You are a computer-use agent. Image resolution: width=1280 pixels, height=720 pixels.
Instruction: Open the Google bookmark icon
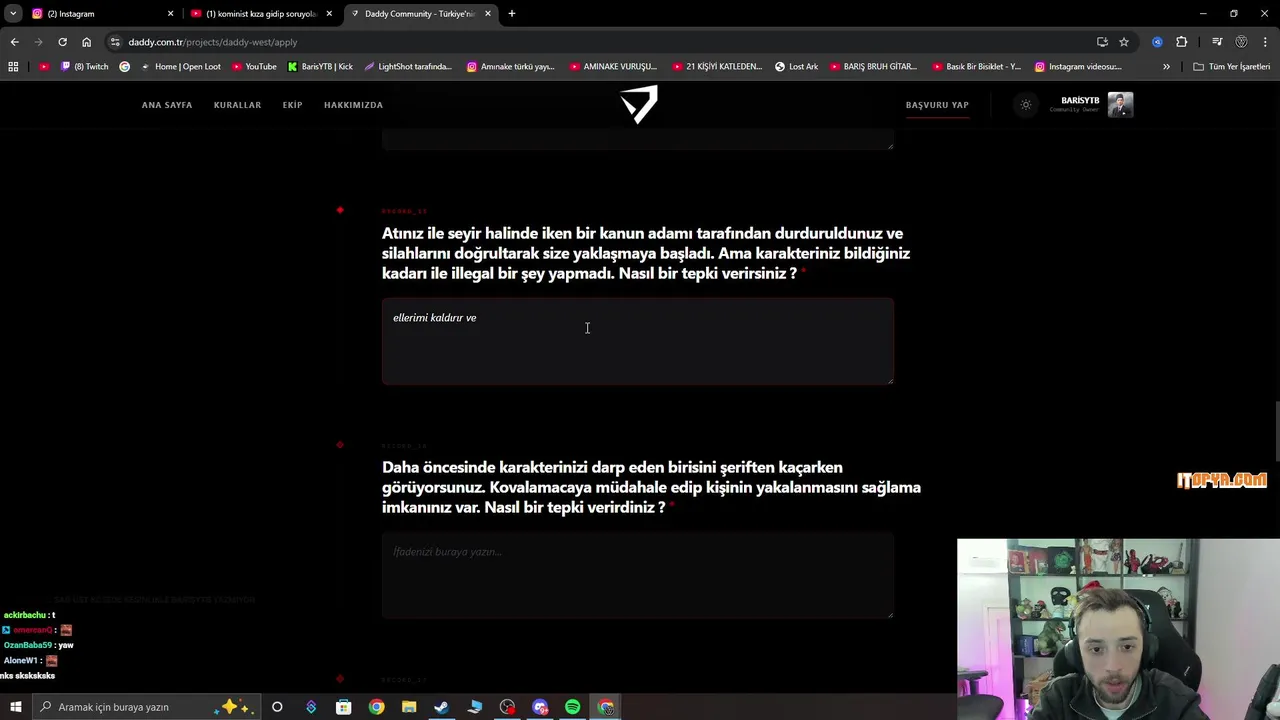[x=124, y=67]
